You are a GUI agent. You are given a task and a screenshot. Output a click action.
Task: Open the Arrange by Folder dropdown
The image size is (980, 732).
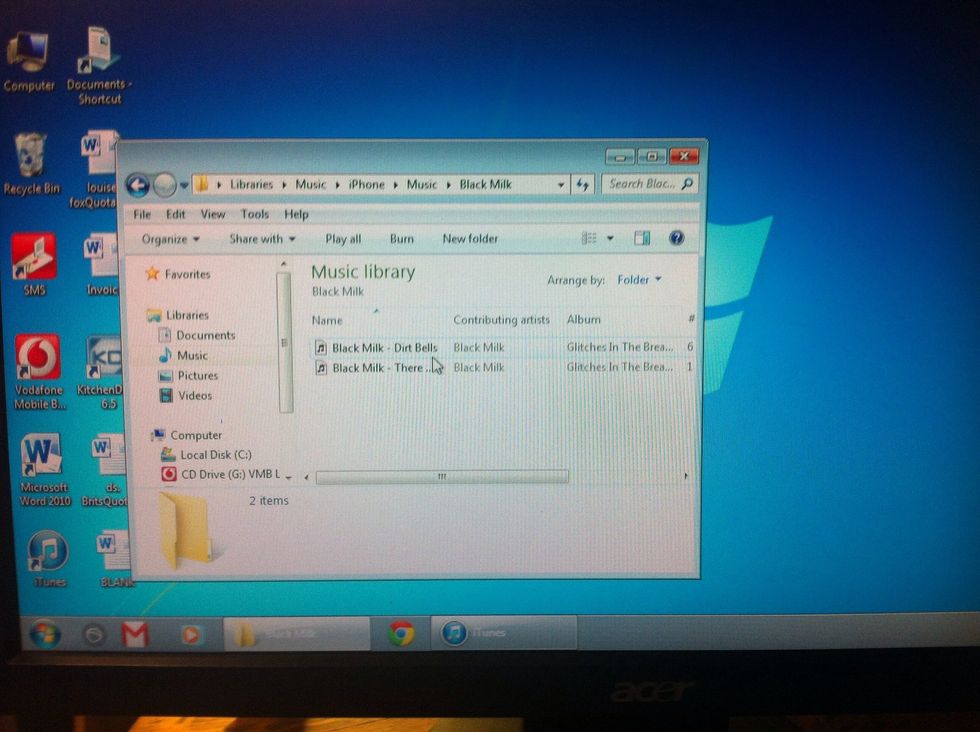pos(639,279)
